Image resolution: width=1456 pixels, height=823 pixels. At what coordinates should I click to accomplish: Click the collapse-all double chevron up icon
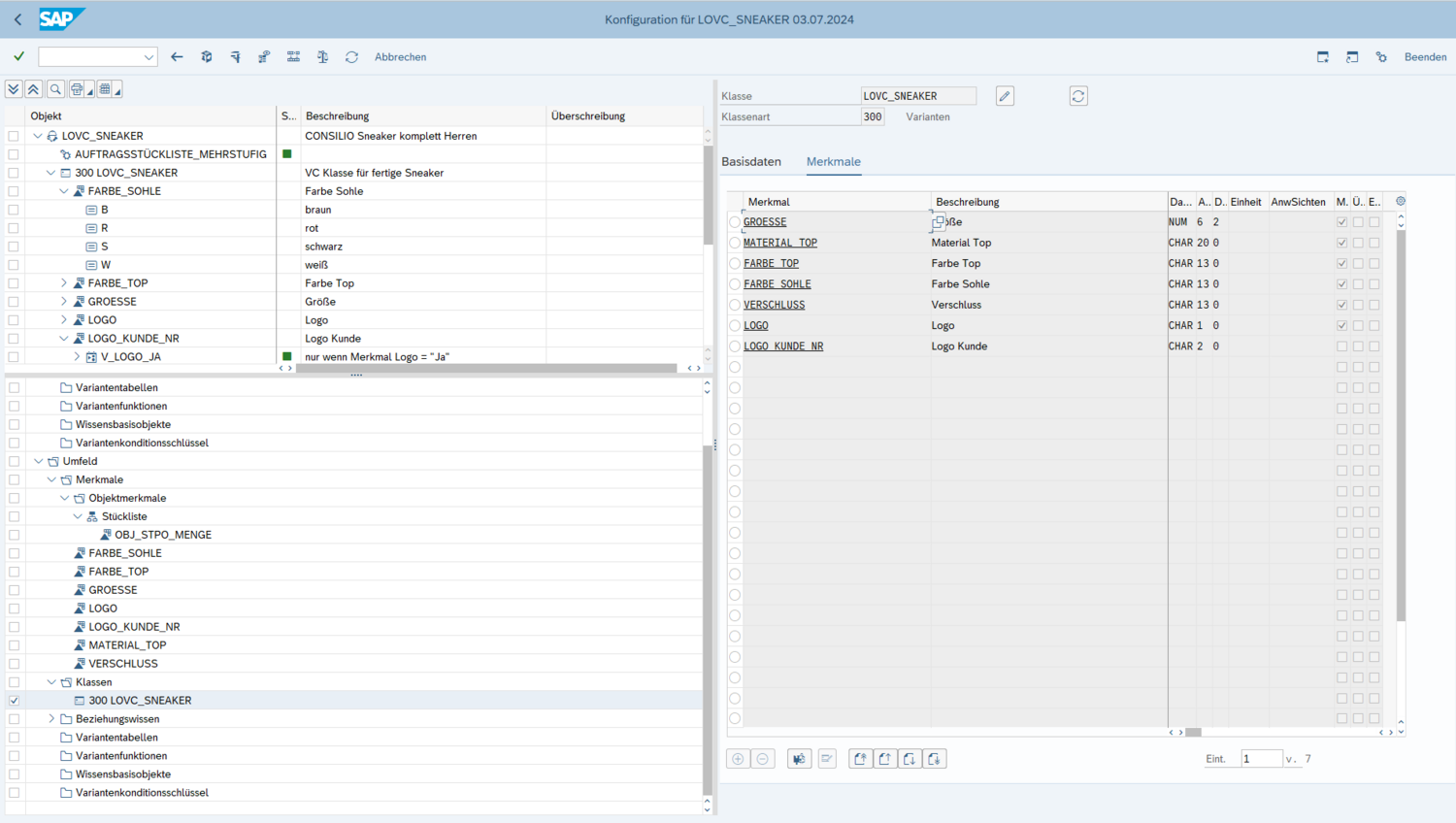tap(33, 89)
